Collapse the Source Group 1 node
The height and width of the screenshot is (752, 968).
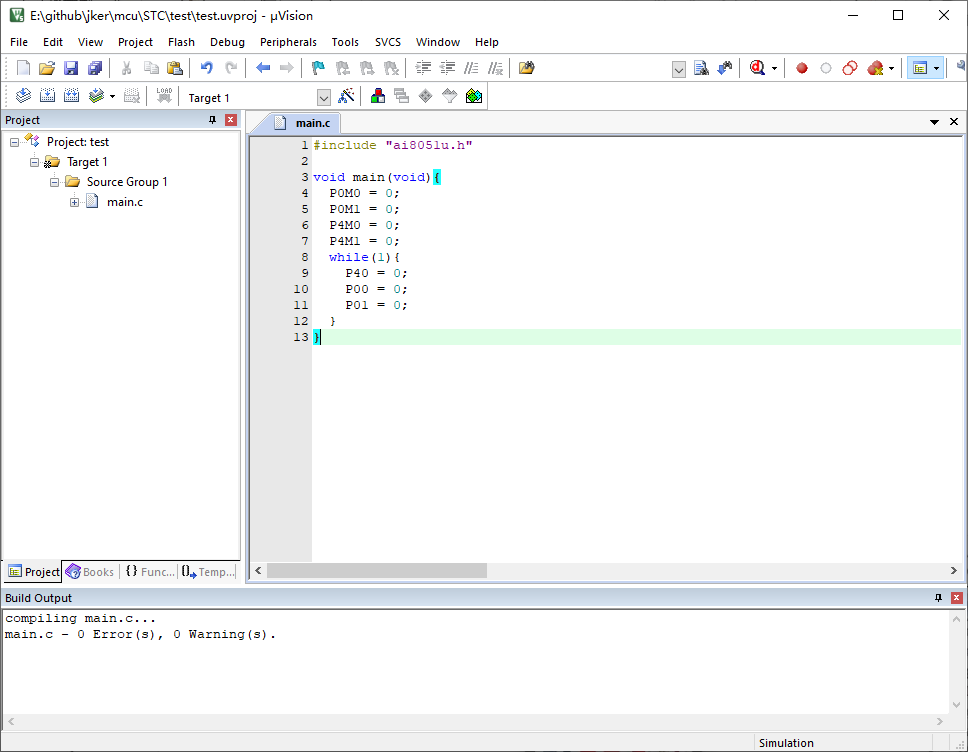click(54, 182)
